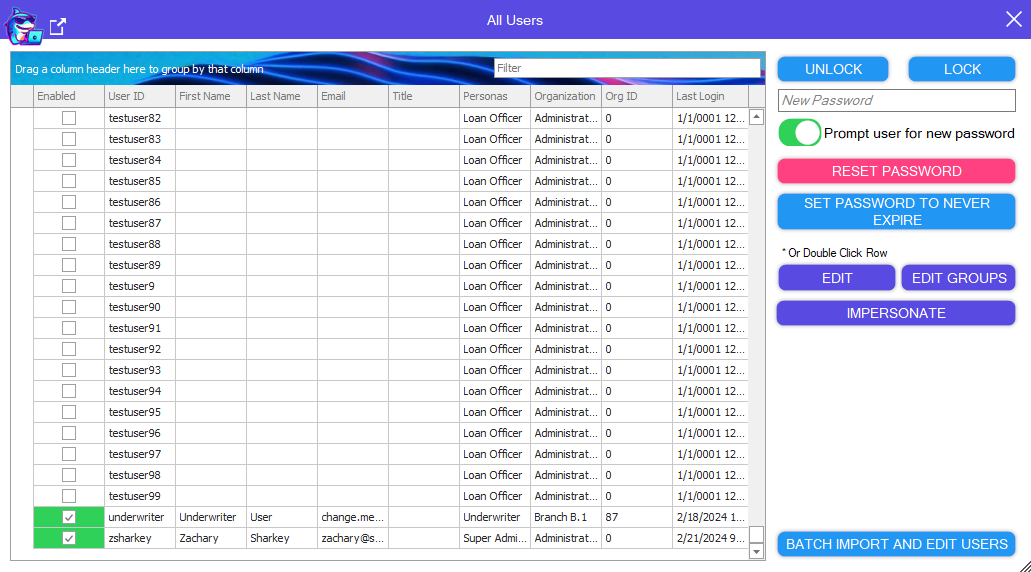Viewport: 1031px width, 572px height.
Task: Sort by the Last Login column header
Action: click(709, 96)
